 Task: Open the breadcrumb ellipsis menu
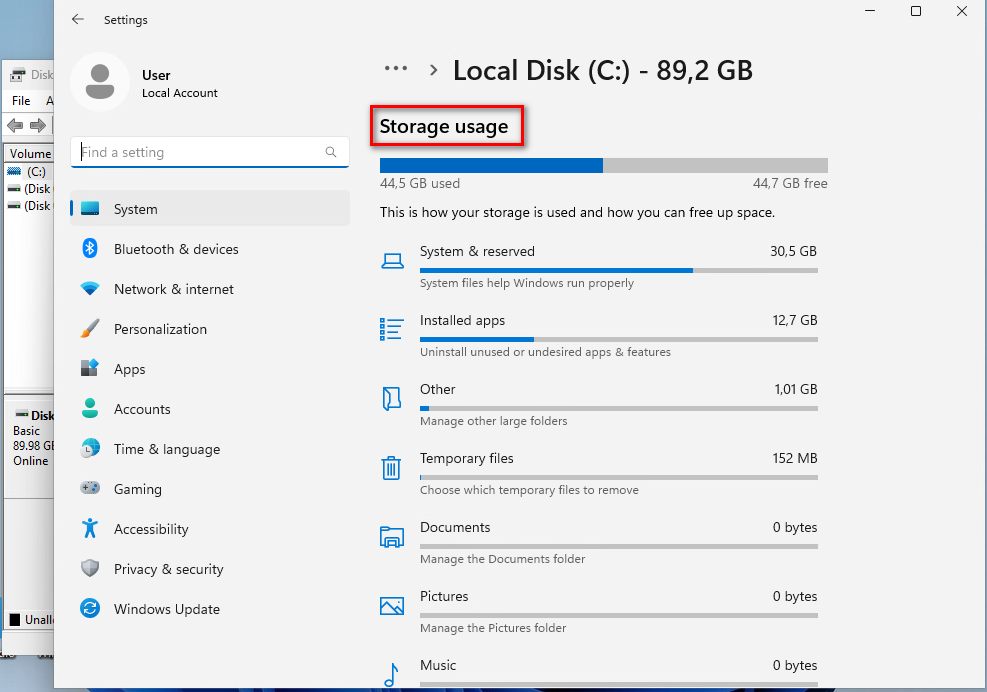(x=396, y=68)
